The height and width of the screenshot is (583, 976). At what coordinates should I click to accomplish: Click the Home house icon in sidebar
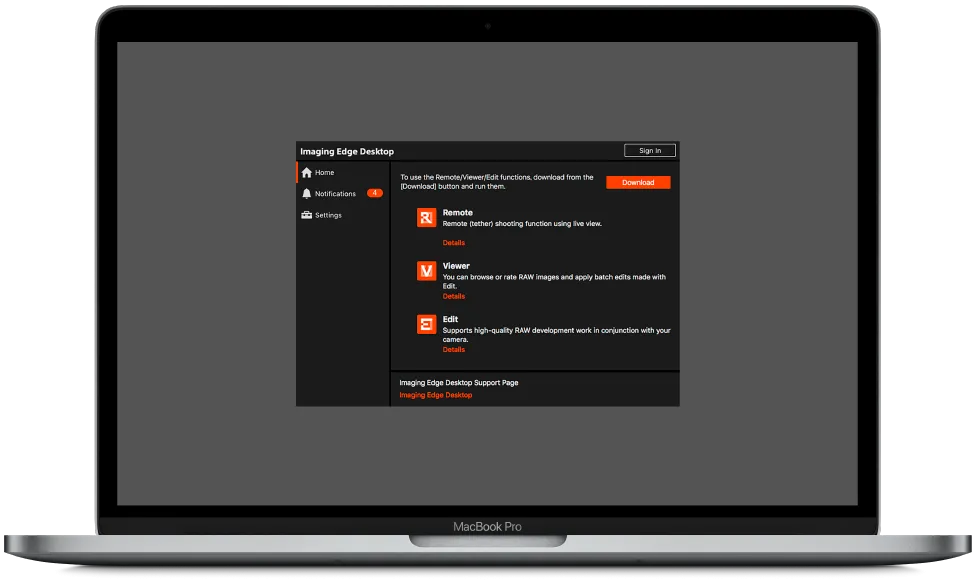pyautogui.click(x=307, y=173)
